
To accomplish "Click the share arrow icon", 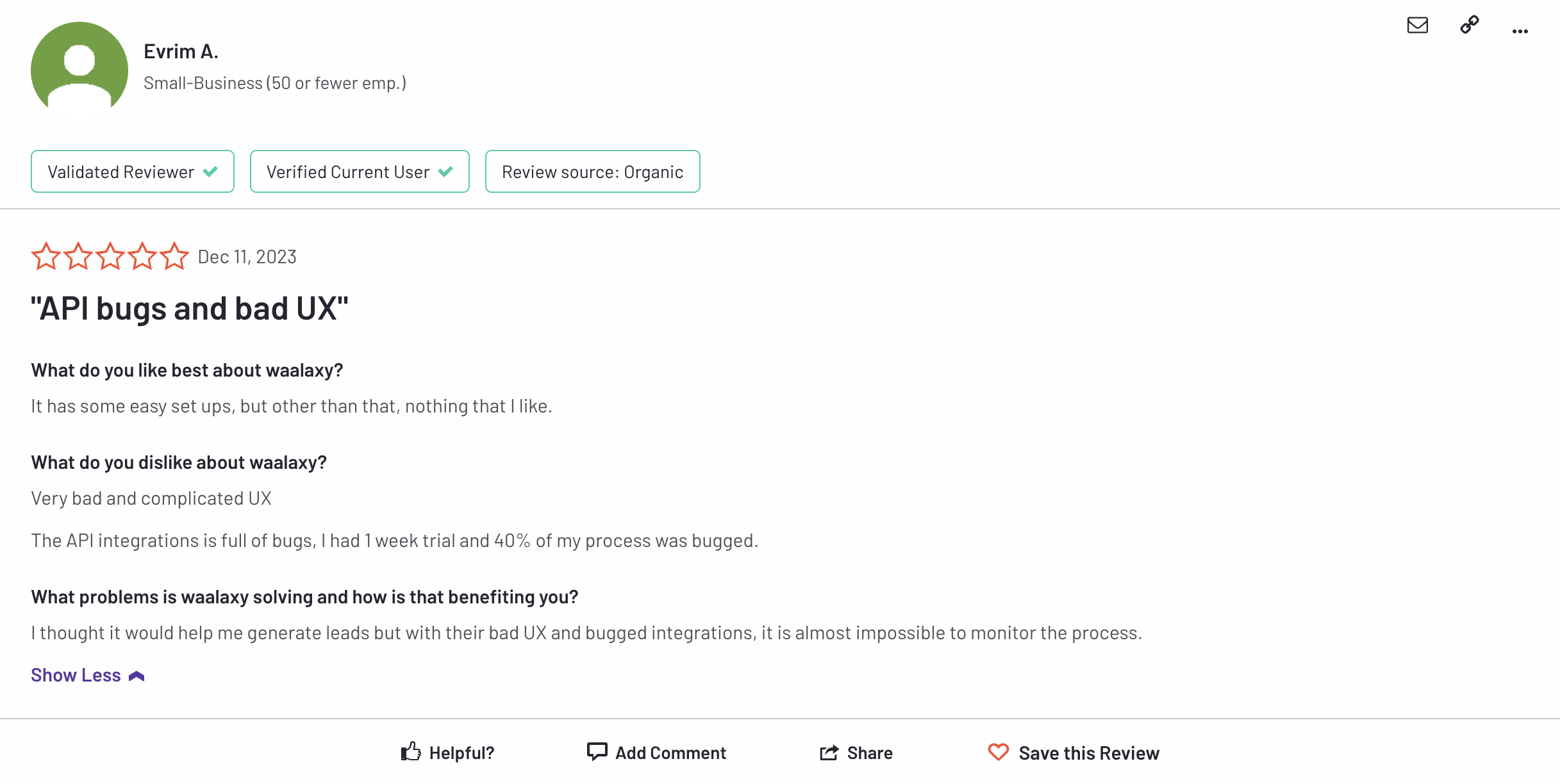I will pos(829,753).
